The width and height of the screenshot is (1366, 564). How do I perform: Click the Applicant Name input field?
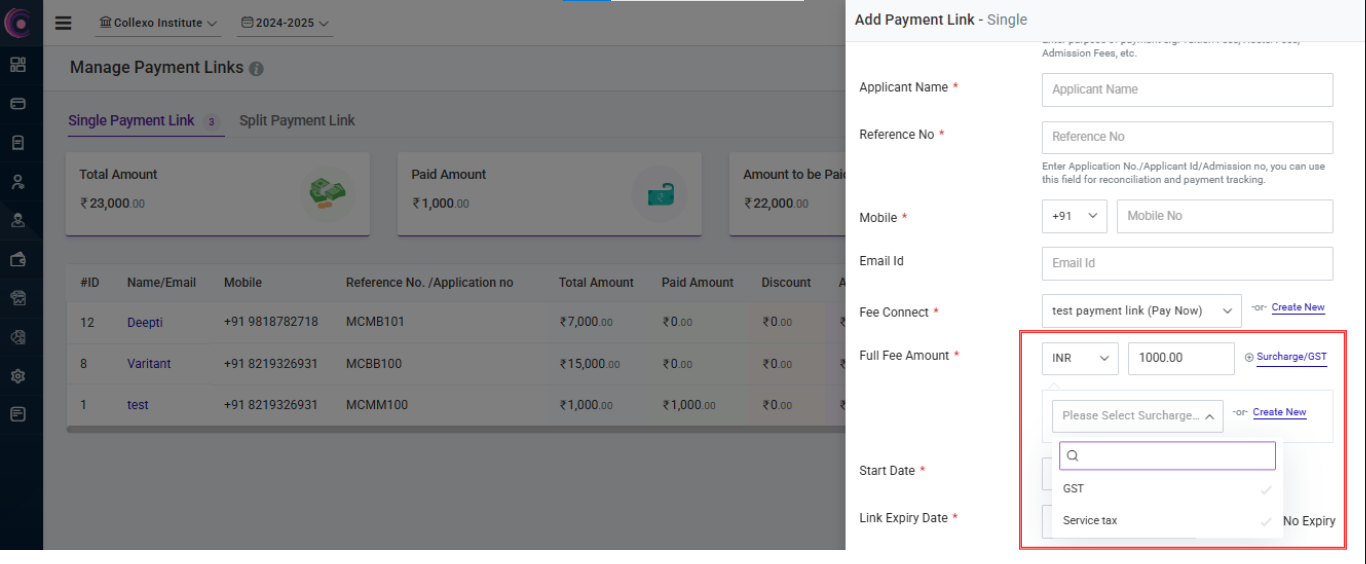coord(1186,90)
